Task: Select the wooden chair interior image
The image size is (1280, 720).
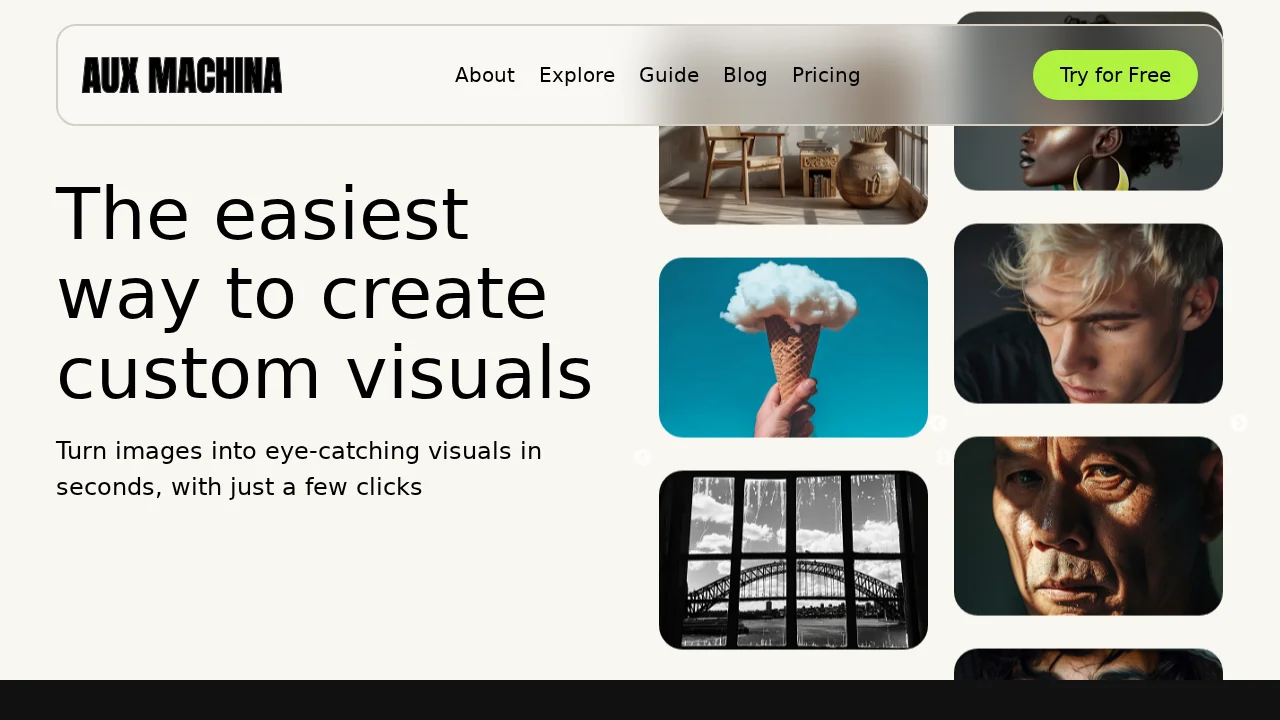Action: pos(793,175)
